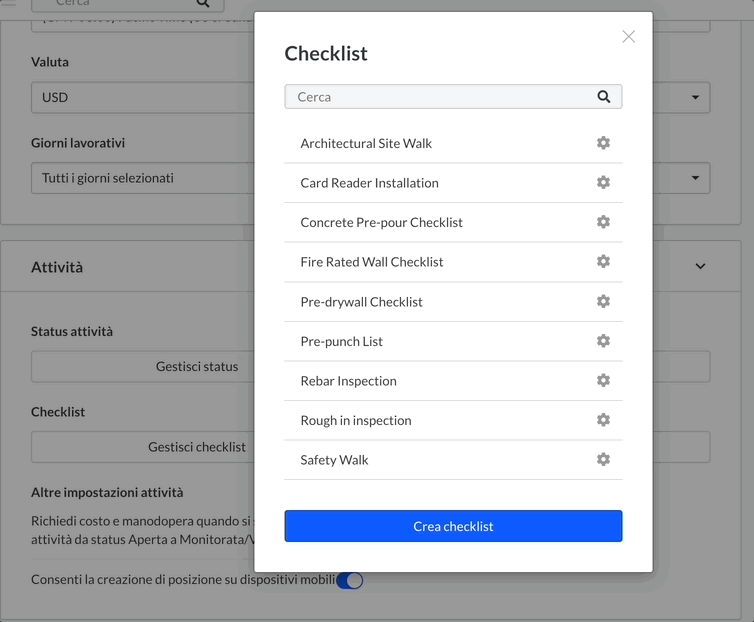The width and height of the screenshot is (754, 622).
Task: Toggle position creation on mobile devices switch
Action: point(350,580)
